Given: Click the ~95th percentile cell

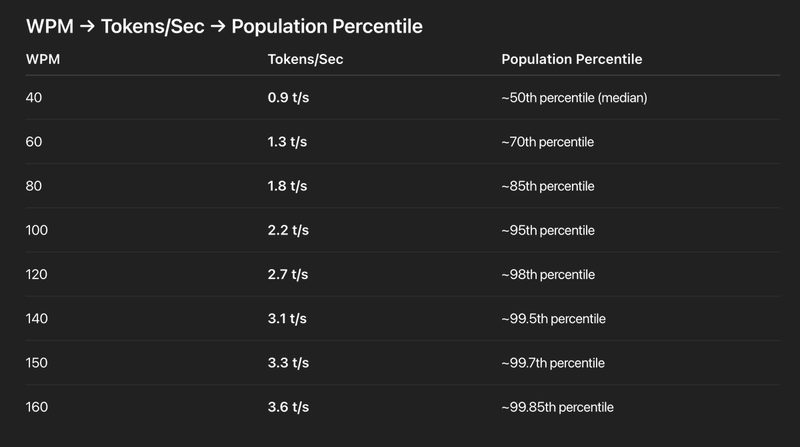Looking at the screenshot, I should click(548, 231).
